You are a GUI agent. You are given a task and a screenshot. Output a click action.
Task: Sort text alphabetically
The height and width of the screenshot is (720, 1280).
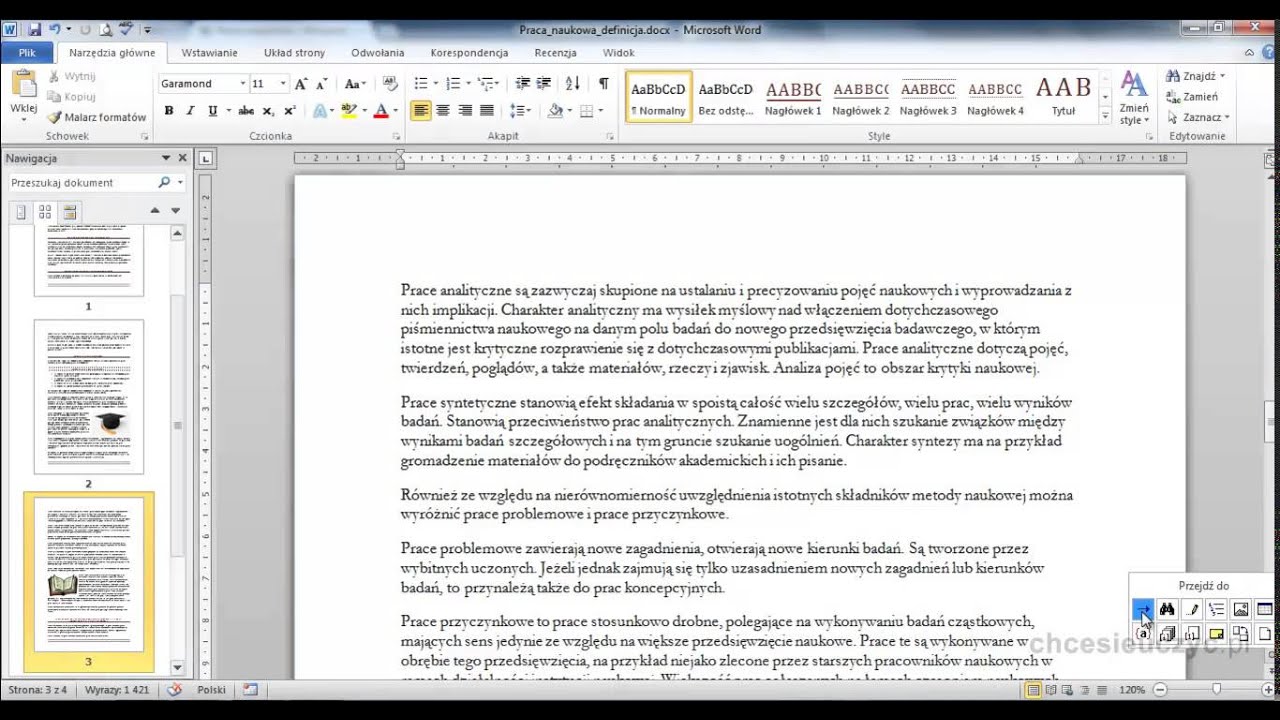click(x=572, y=84)
